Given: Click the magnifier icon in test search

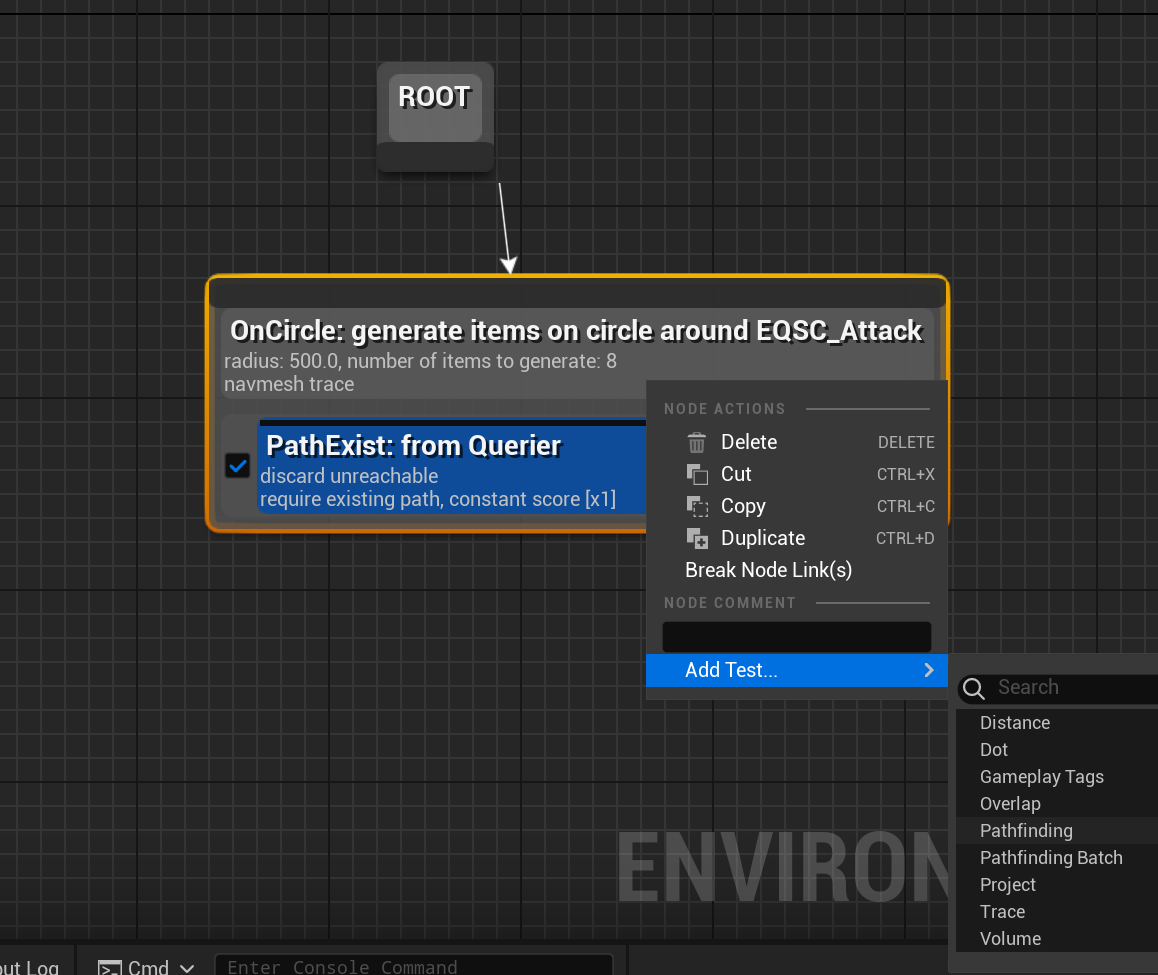Looking at the screenshot, I should pos(973,688).
